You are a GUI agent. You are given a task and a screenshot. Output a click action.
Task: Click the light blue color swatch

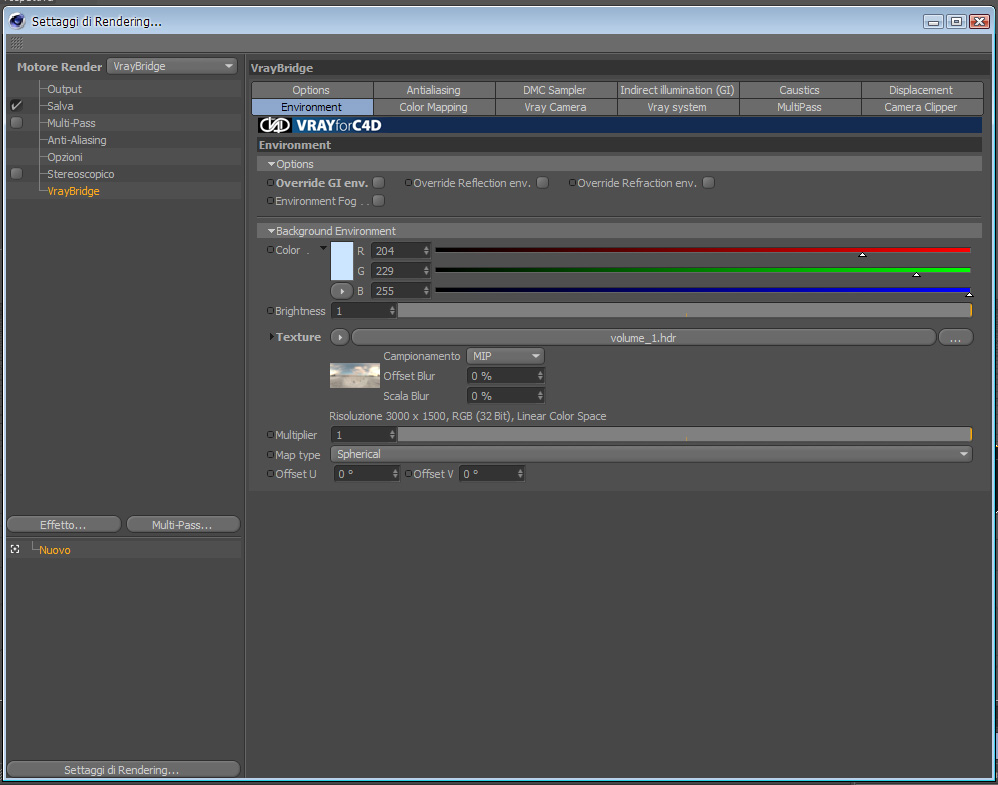pos(342,261)
